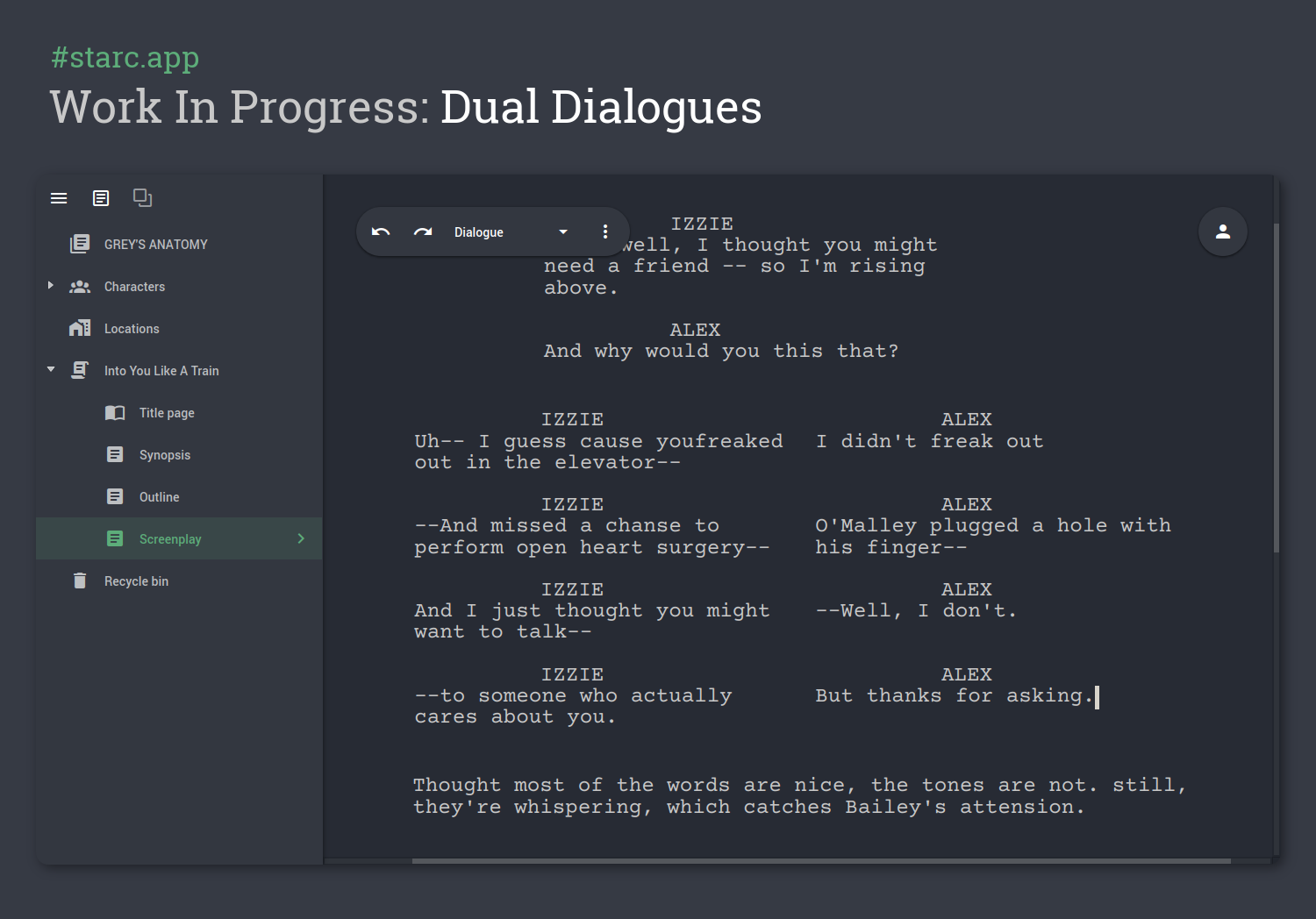Click Izzie's line "--to someone who actually"
Image resolution: width=1316 pixels, height=919 pixels.
[573, 695]
